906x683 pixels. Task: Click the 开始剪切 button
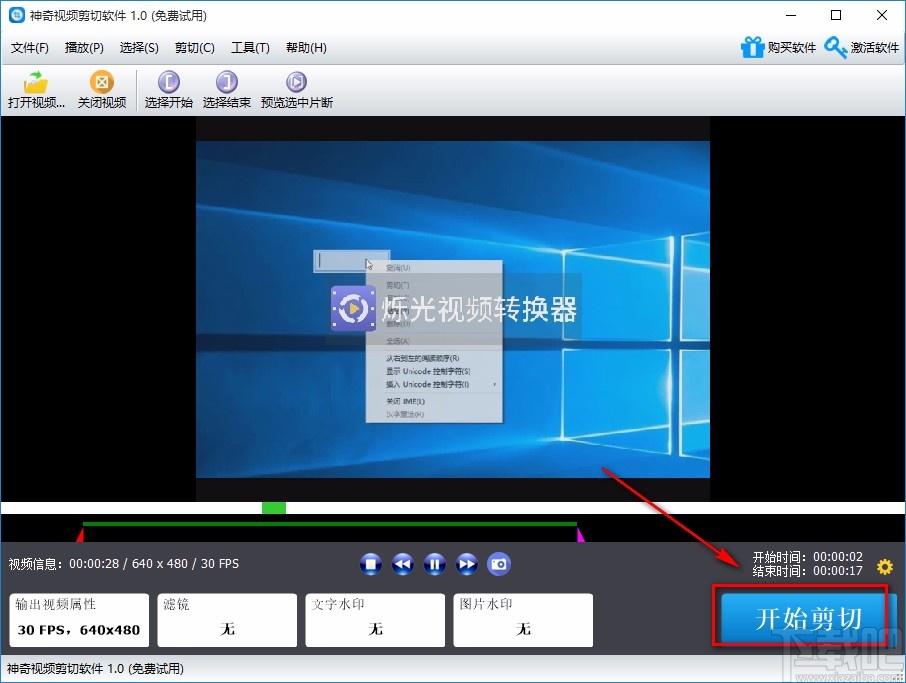pos(808,618)
